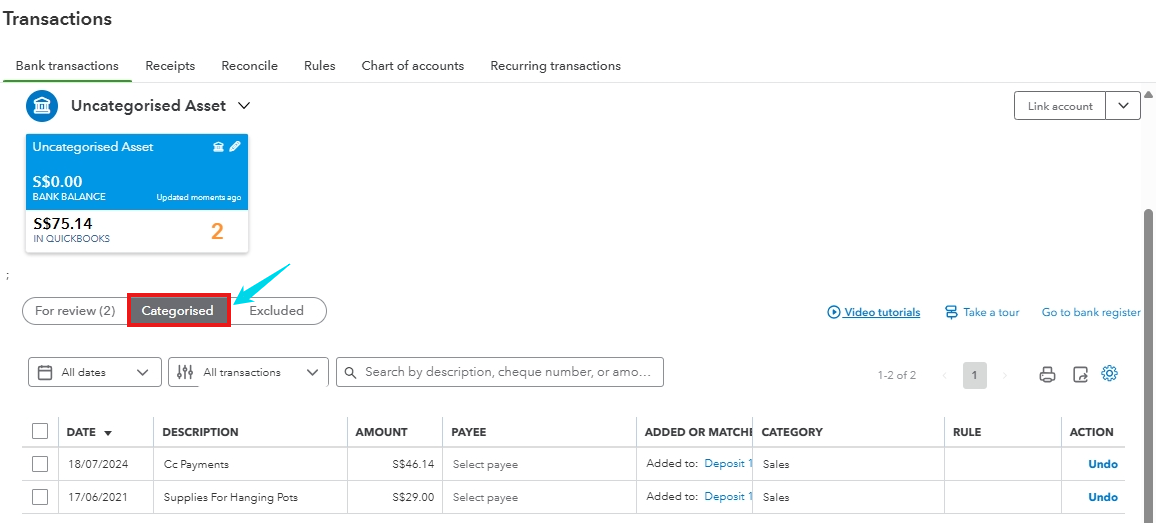Open the Reconcile tab
Viewport: 1156px width, 523px height.
pyautogui.click(x=249, y=66)
